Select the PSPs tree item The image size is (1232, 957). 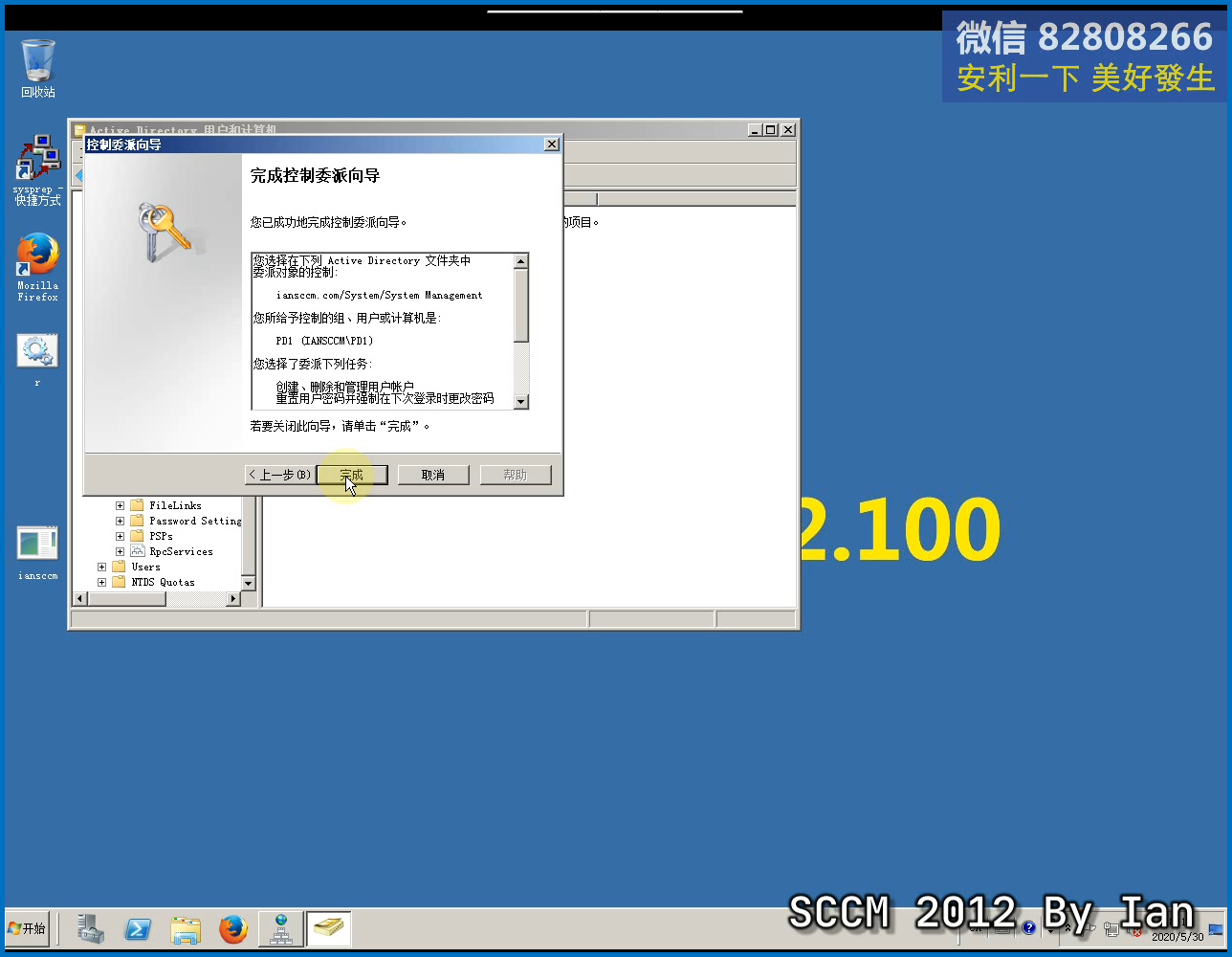(x=161, y=536)
